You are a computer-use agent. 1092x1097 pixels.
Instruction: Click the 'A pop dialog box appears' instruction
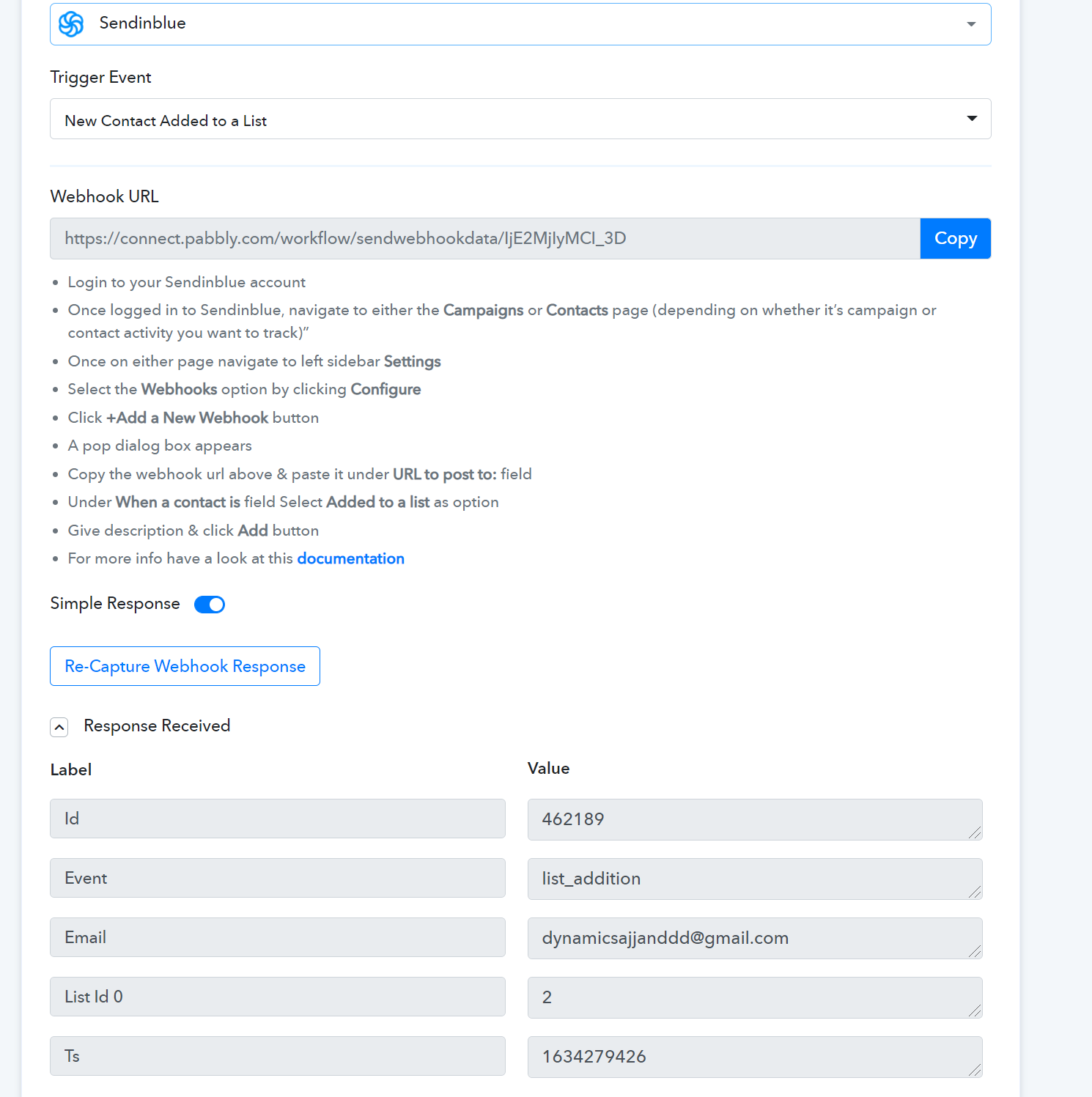[x=160, y=446]
